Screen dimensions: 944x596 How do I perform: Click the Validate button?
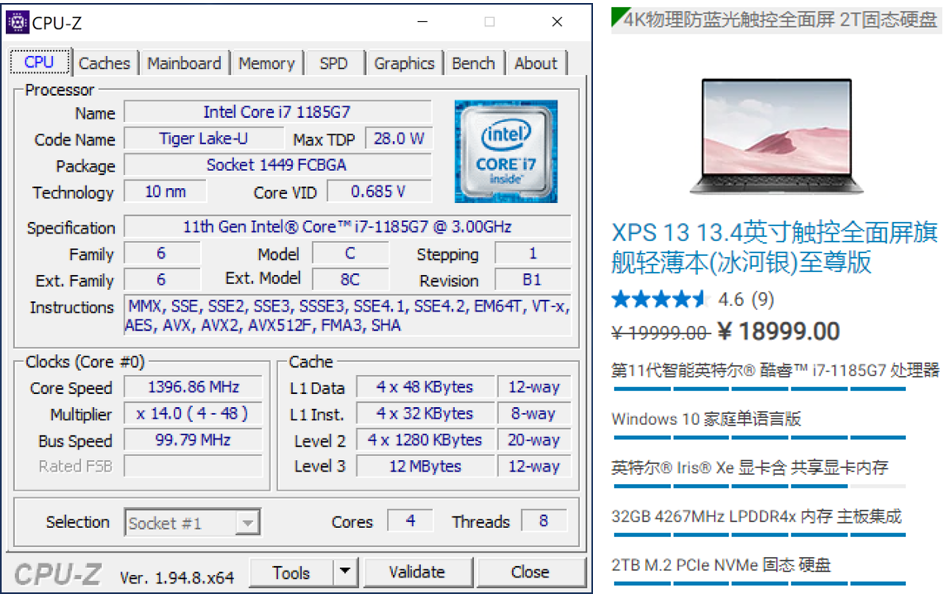coord(417,572)
